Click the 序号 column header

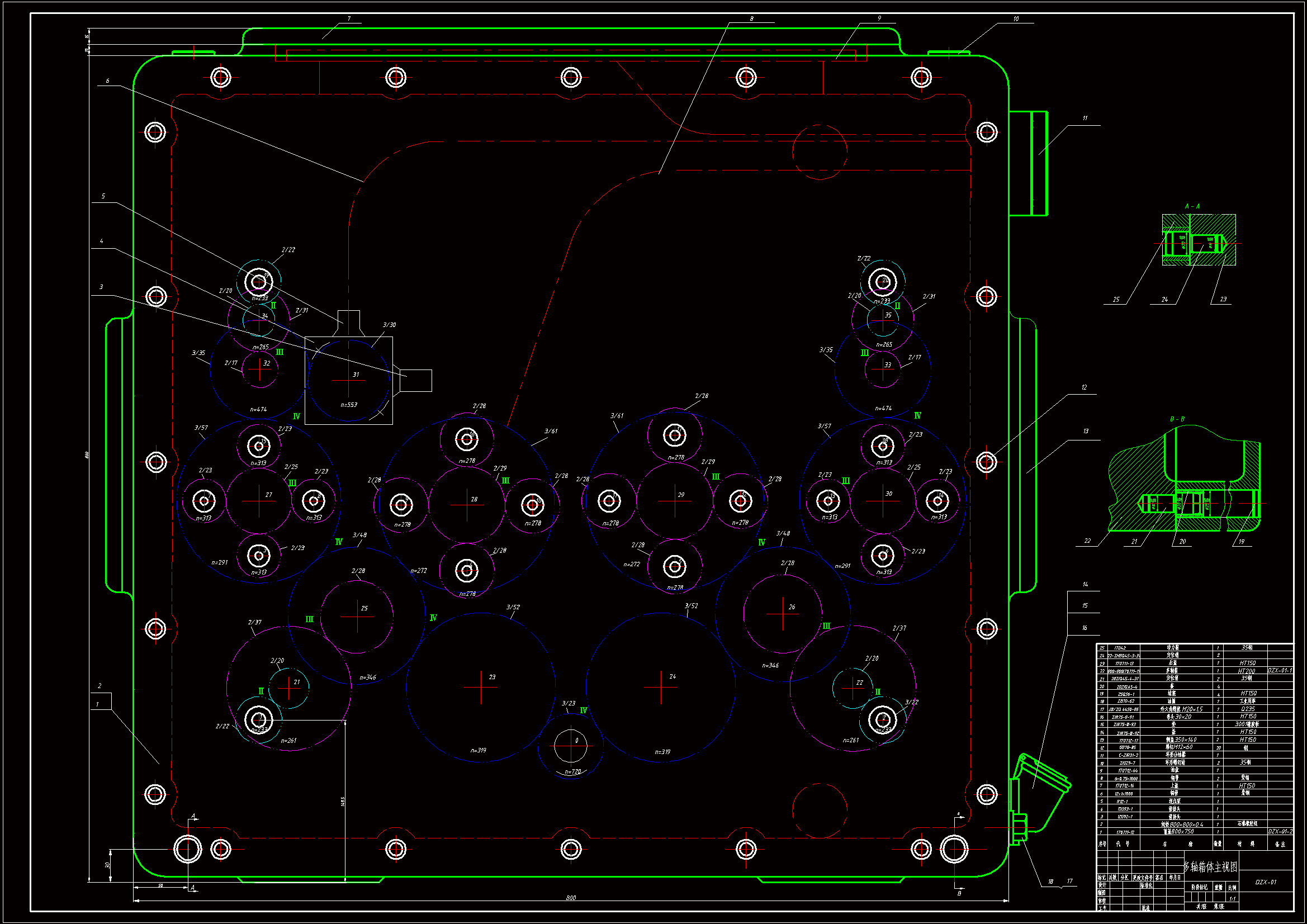tap(1102, 844)
